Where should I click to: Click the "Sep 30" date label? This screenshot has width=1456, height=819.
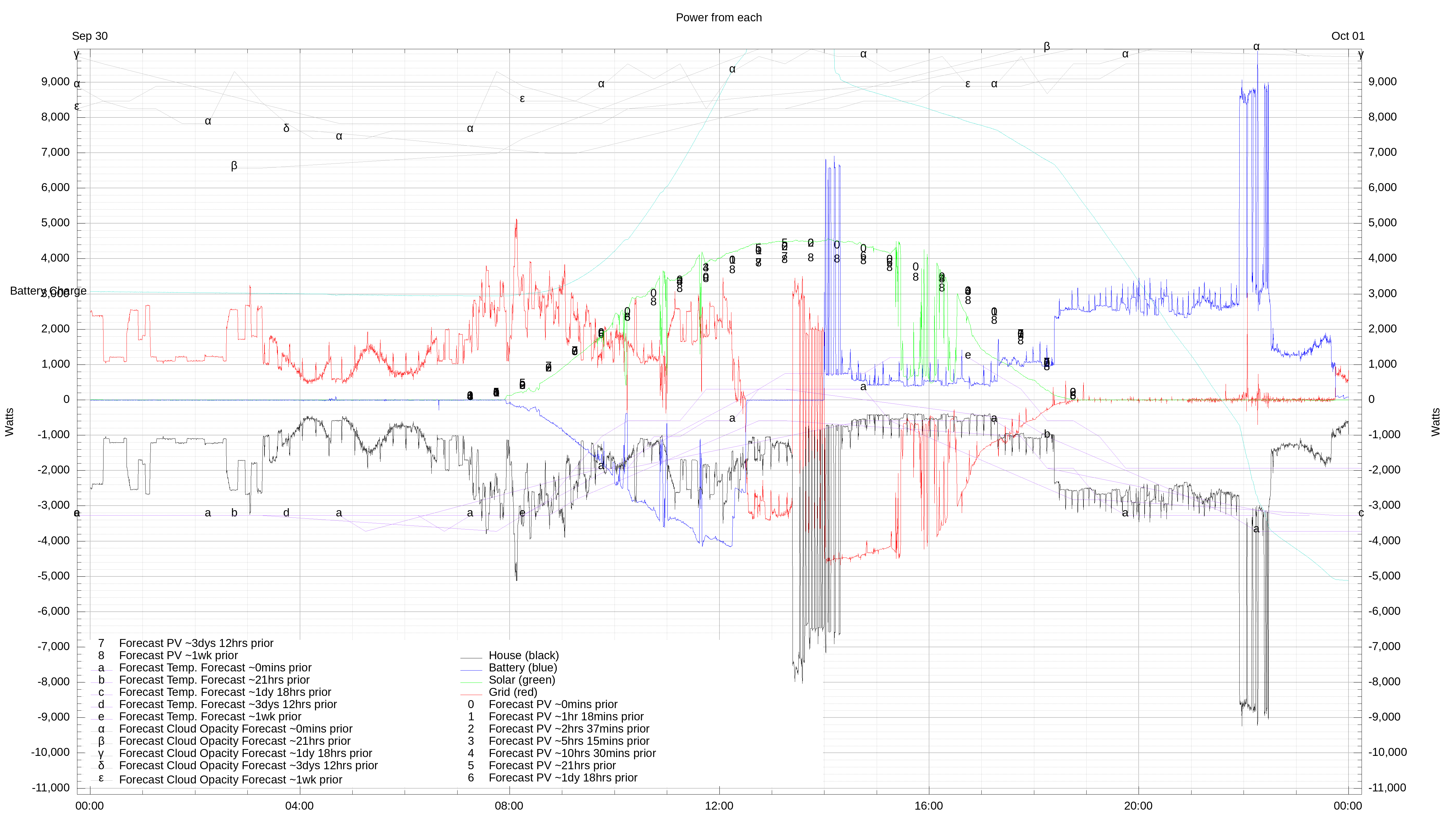point(90,36)
